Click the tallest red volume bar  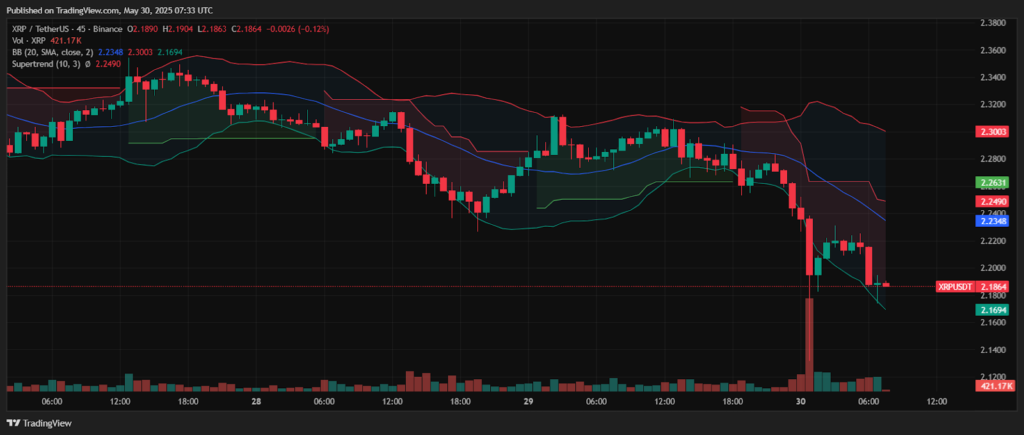[x=809, y=340]
